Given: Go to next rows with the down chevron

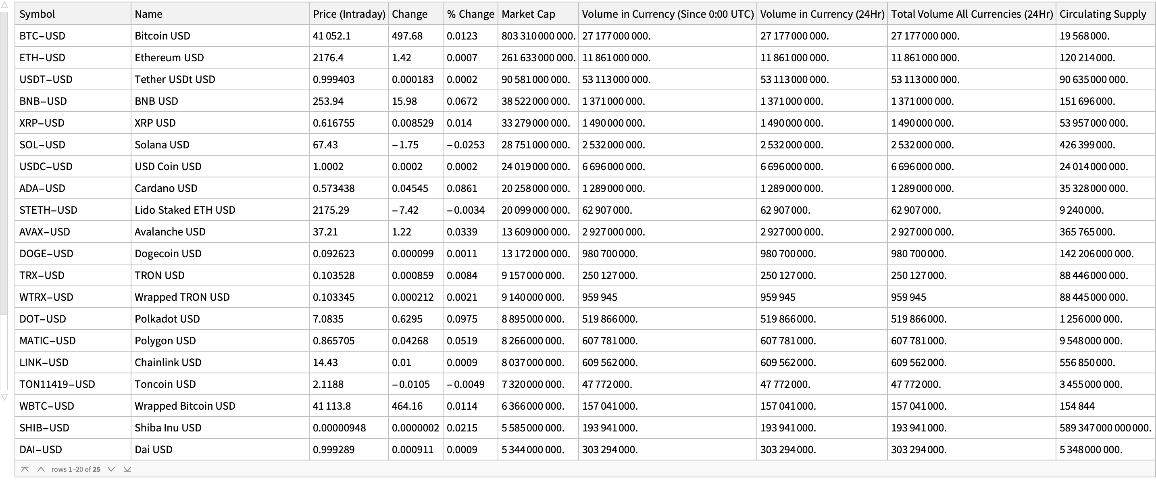Looking at the screenshot, I should (112, 469).
